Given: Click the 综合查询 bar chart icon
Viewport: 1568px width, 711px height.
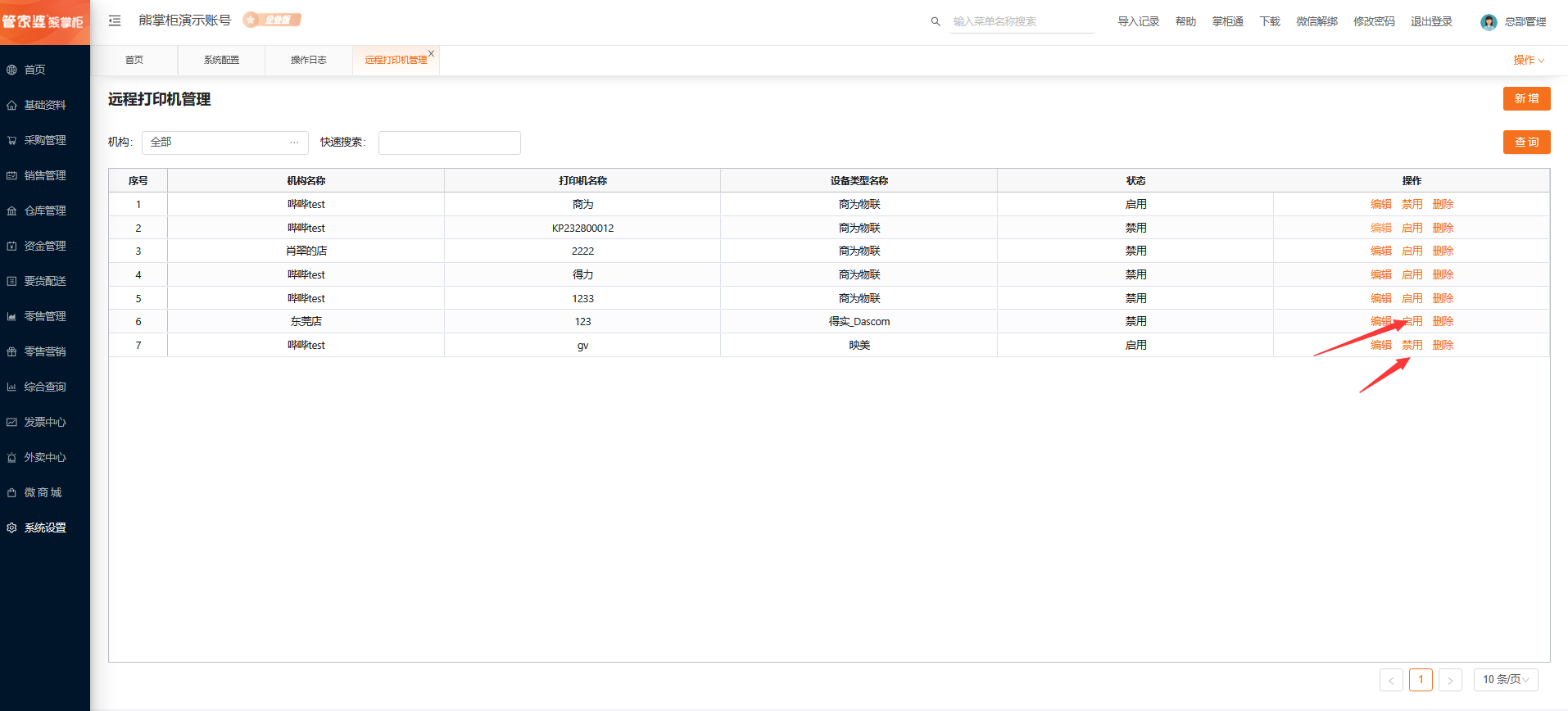Looking at the screenshot, I should coord(11,387).
